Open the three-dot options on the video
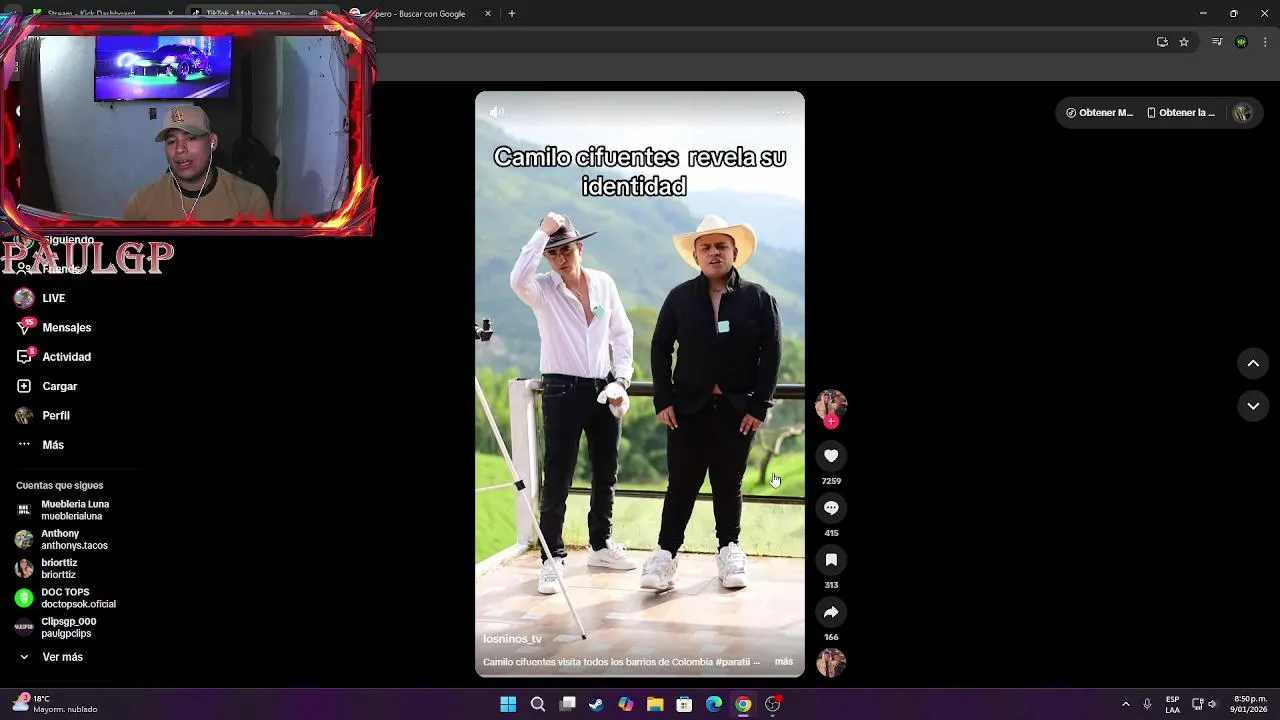 coord(783,113)
